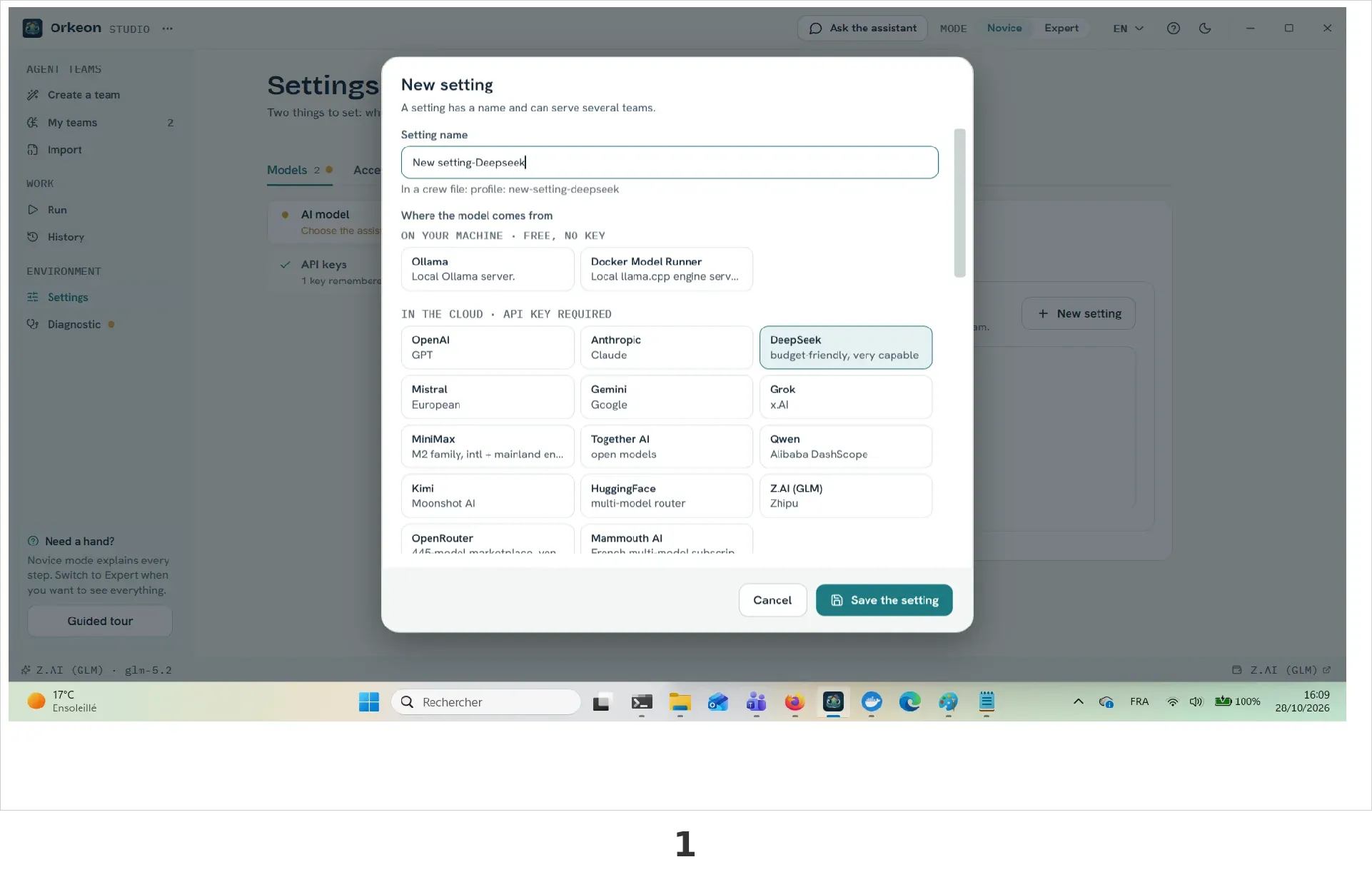
Task: Click the Rechercher taskbar search box
Action: coord(486,702)
